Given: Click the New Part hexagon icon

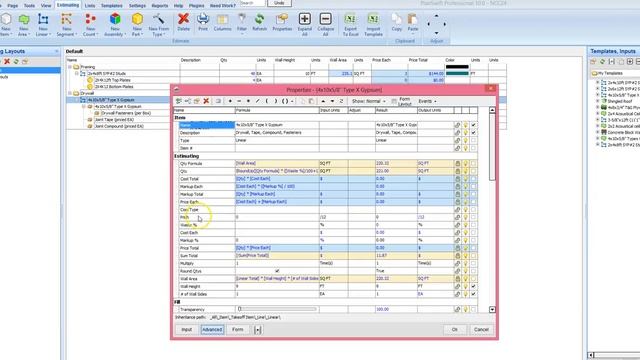Looking at the screenshot, I should 137,19.
